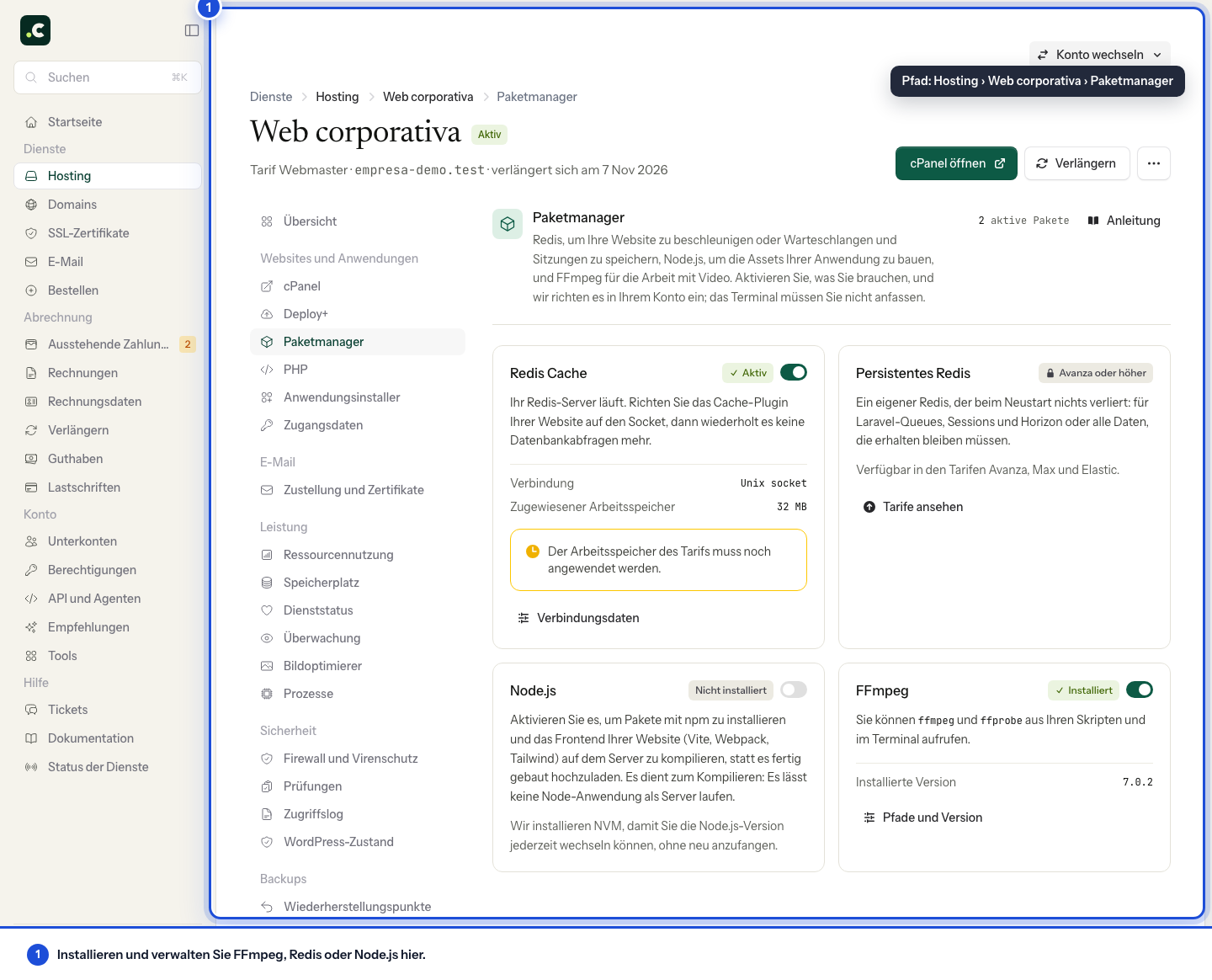Click the Deploy+ cloud icon
The image size is (1212, 980).
point(267,314)
